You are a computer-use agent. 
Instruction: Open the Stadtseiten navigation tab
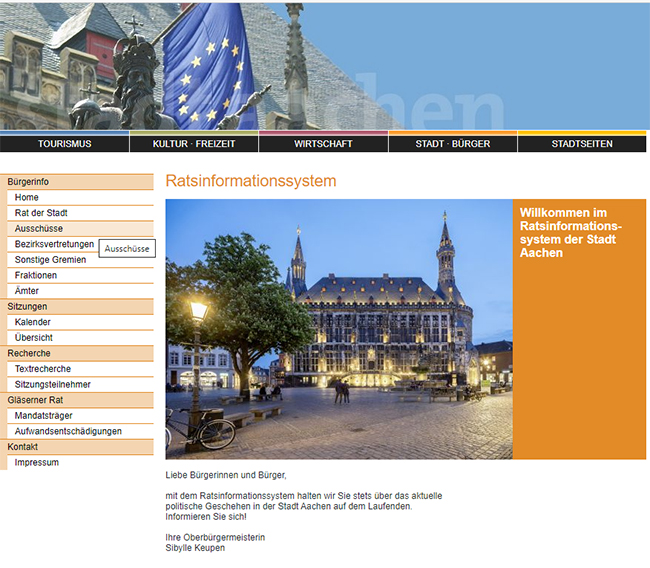[582, 144]
